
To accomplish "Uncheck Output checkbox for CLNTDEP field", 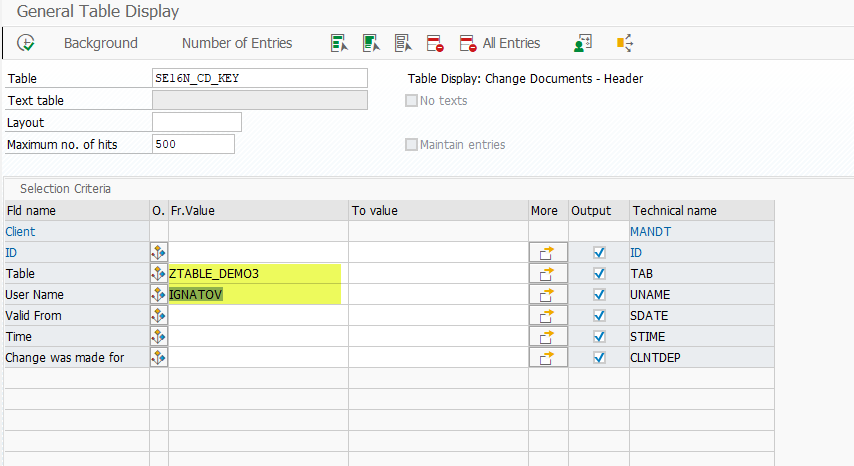I will [x=599, y=357].
